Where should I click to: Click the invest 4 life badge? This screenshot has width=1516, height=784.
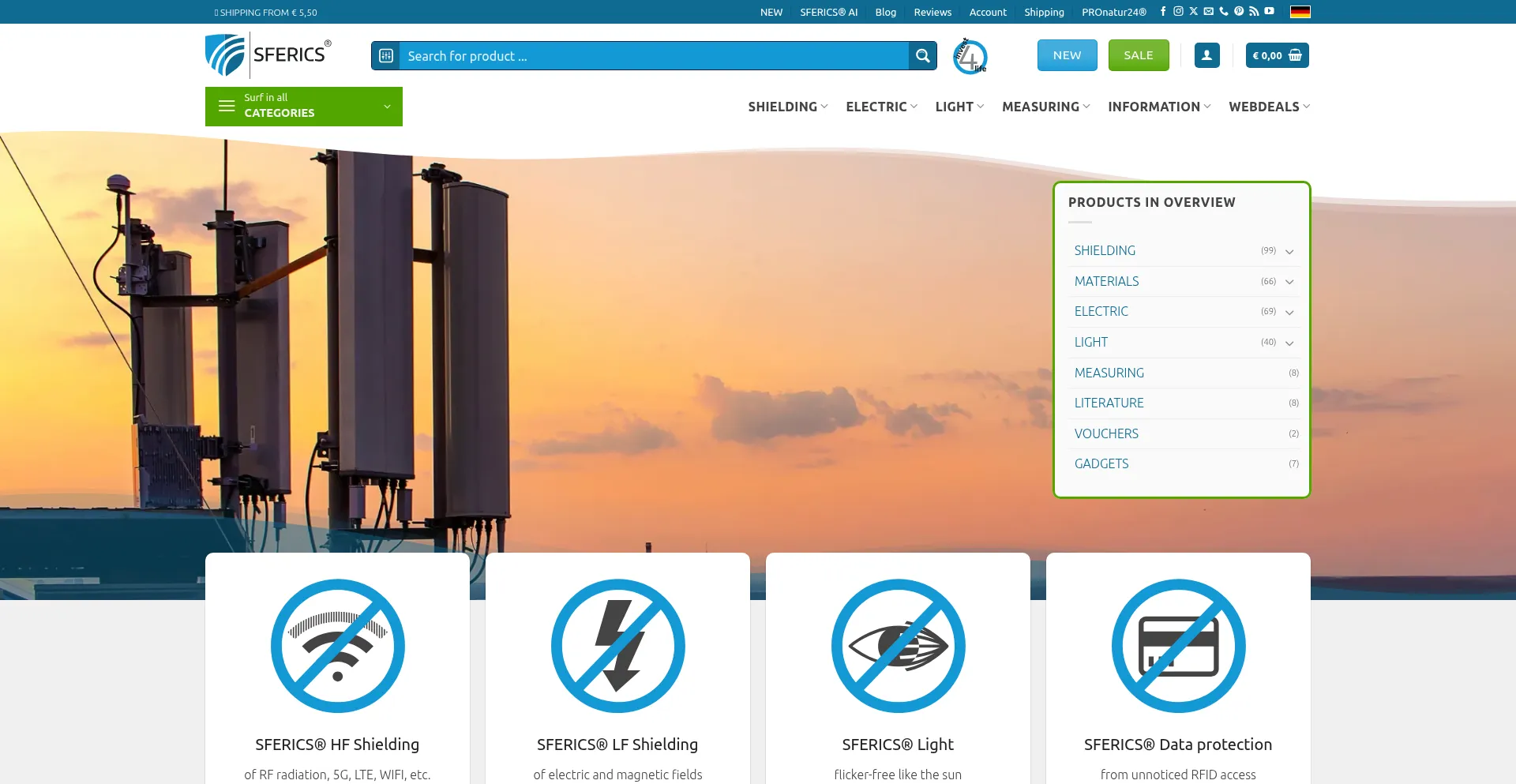tap(970, 56)
